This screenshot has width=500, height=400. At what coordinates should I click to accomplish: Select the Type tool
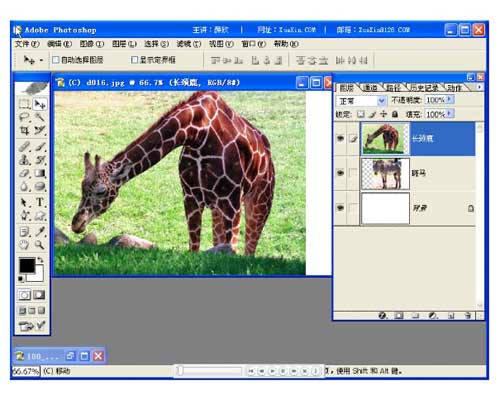[40, 202]
